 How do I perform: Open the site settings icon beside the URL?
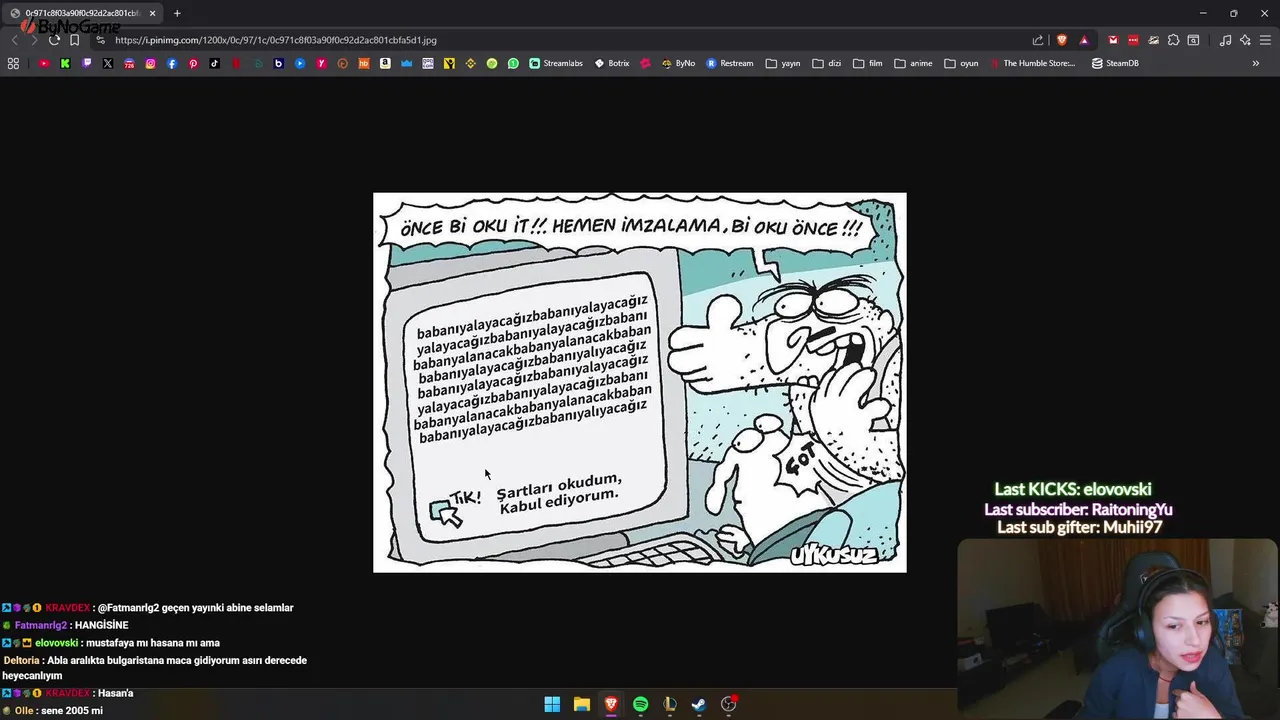100,40
